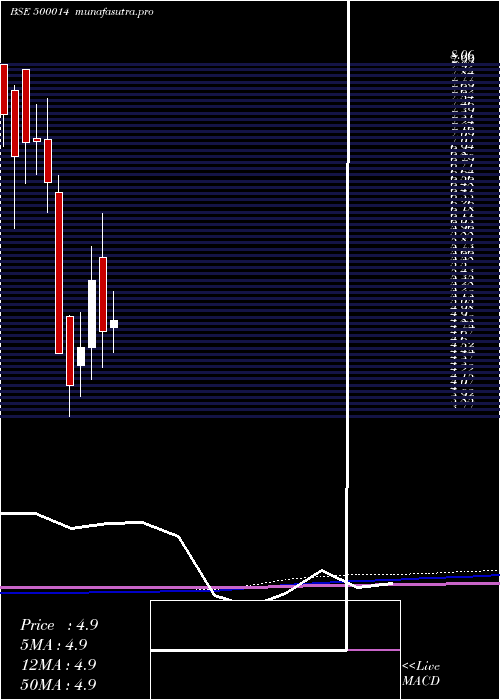Viewport: 500px width, 700px height.
Task: Click the <<Live MACD label
Action: coord(421,673)
